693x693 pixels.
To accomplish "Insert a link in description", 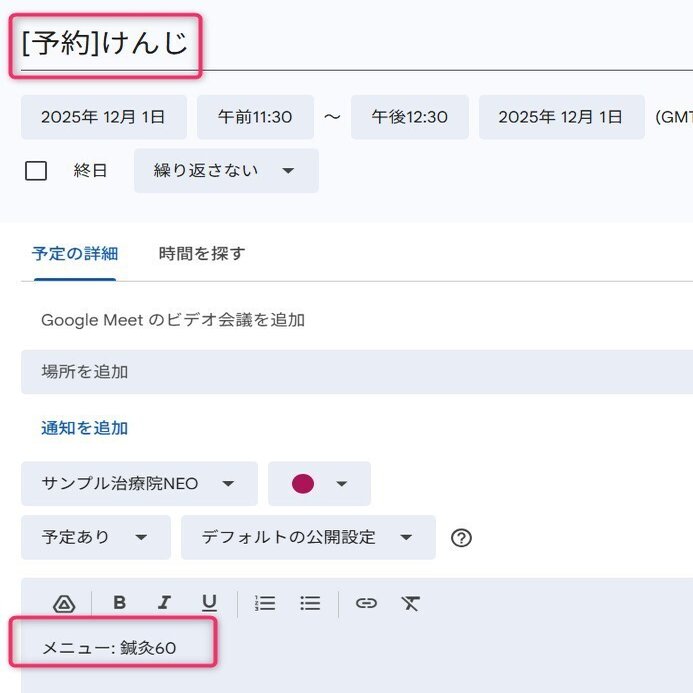I will pos(366,603).
